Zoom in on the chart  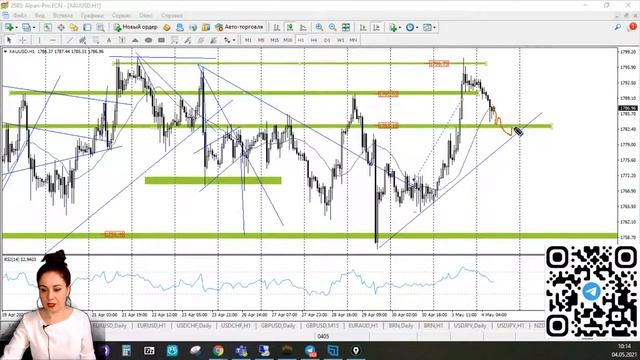pyautogui.click(x=319, y=27)
